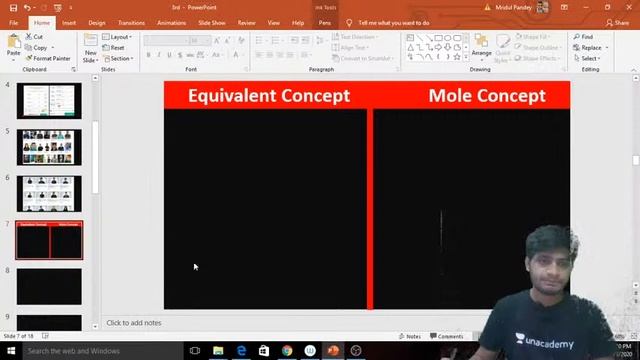
Task: Choose the triangle shape in the gallery
Action: click(x=410, y=48)
